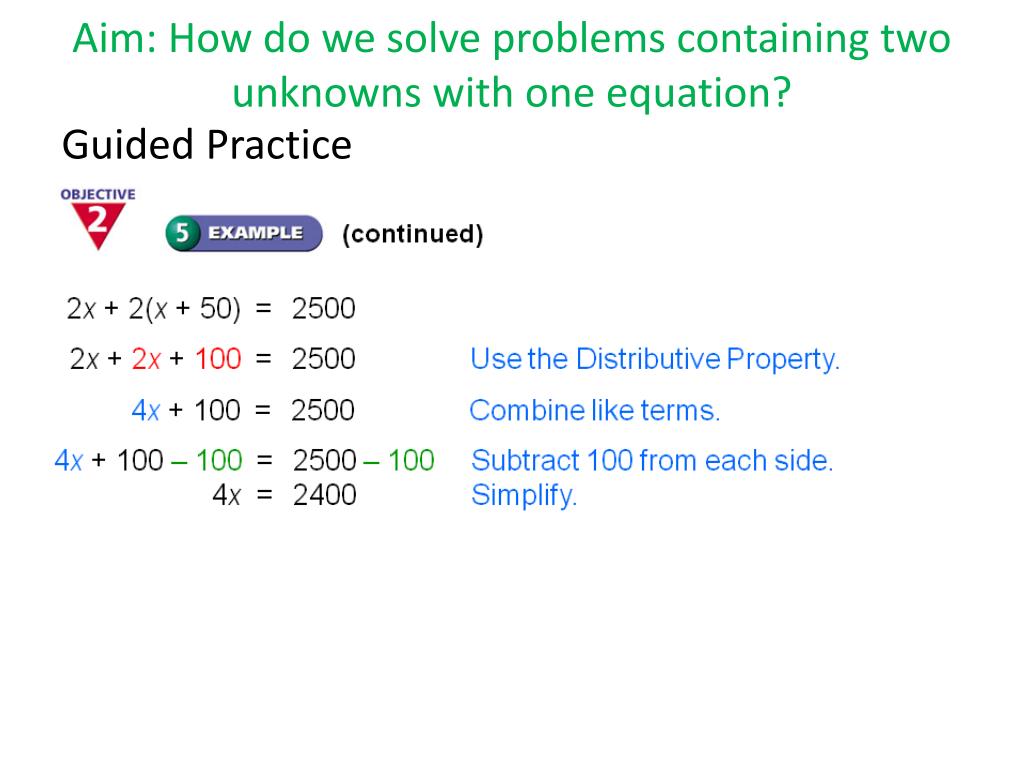
Task: Click 'Use the Distributive Property.' note
Action: tap(655, 359)
